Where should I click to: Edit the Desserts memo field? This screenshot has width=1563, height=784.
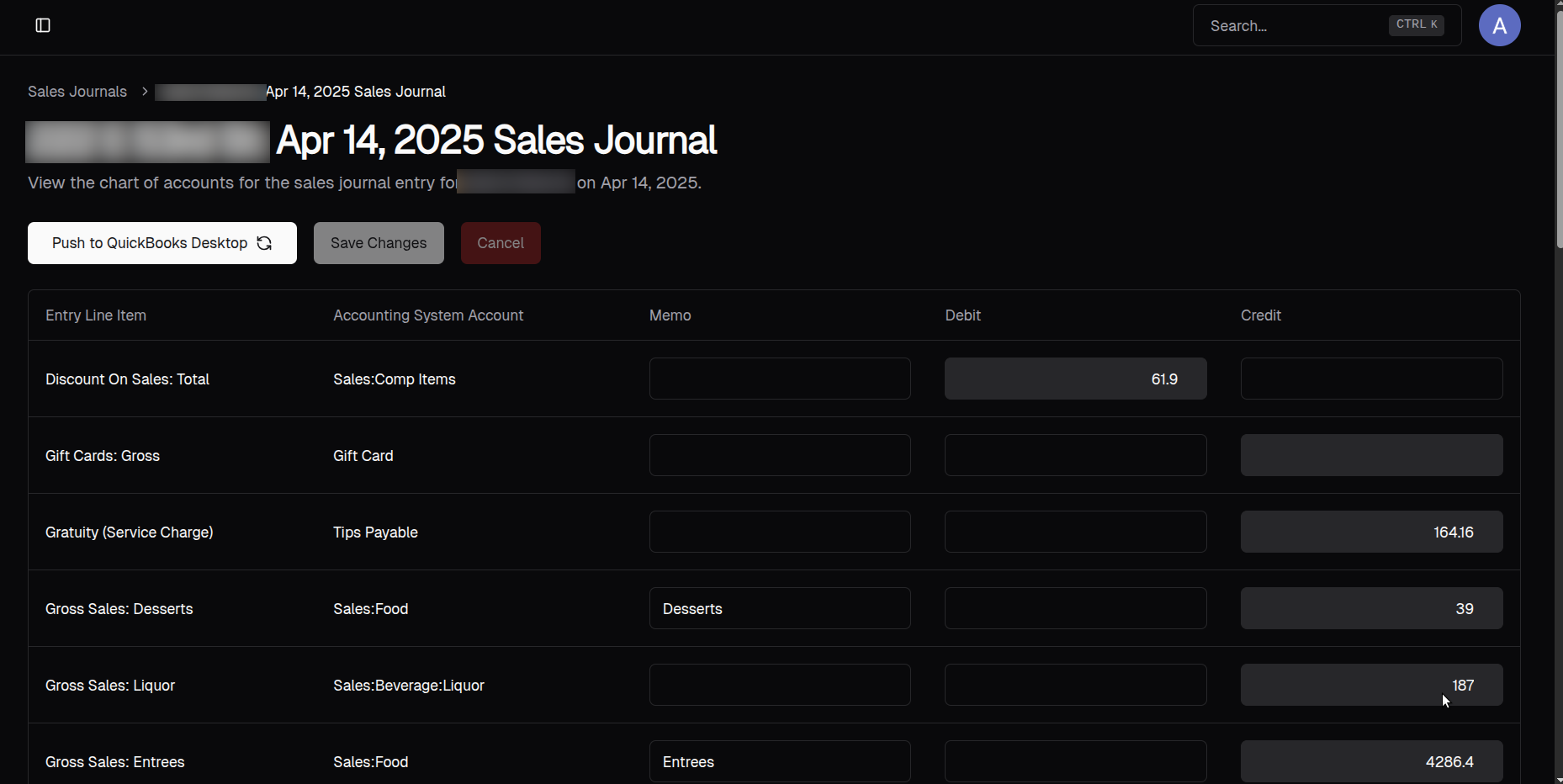[779, 608]
